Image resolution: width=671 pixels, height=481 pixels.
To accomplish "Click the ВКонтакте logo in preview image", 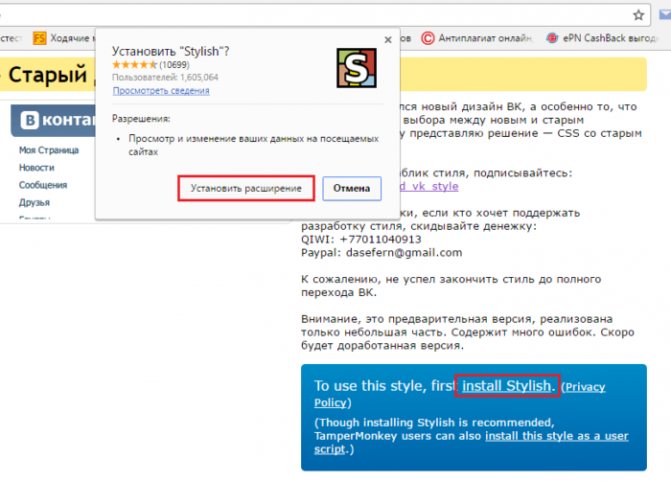I will pyautogui.click(x=53, y=120).
